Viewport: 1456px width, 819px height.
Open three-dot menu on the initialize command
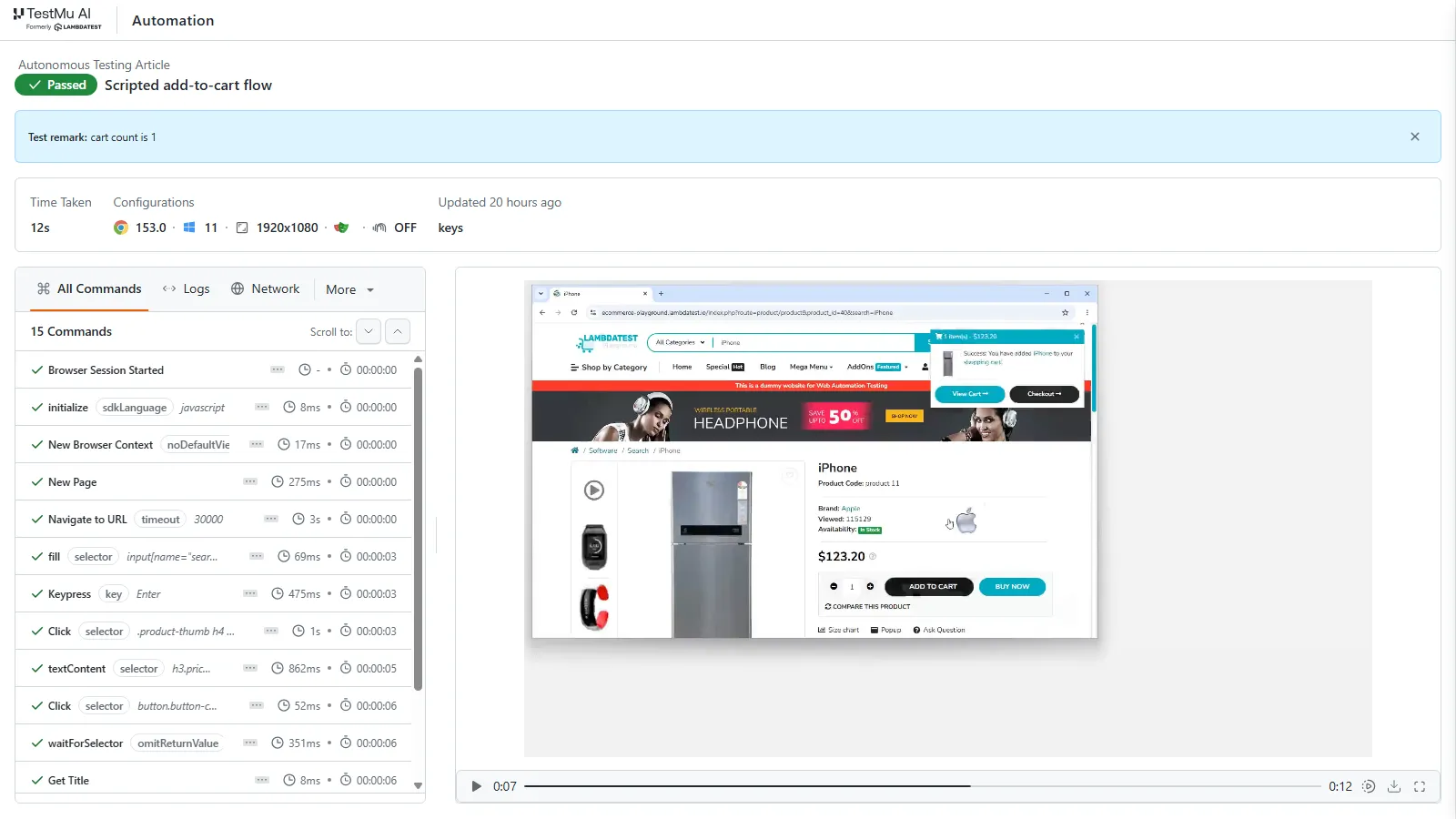[262, 407]
